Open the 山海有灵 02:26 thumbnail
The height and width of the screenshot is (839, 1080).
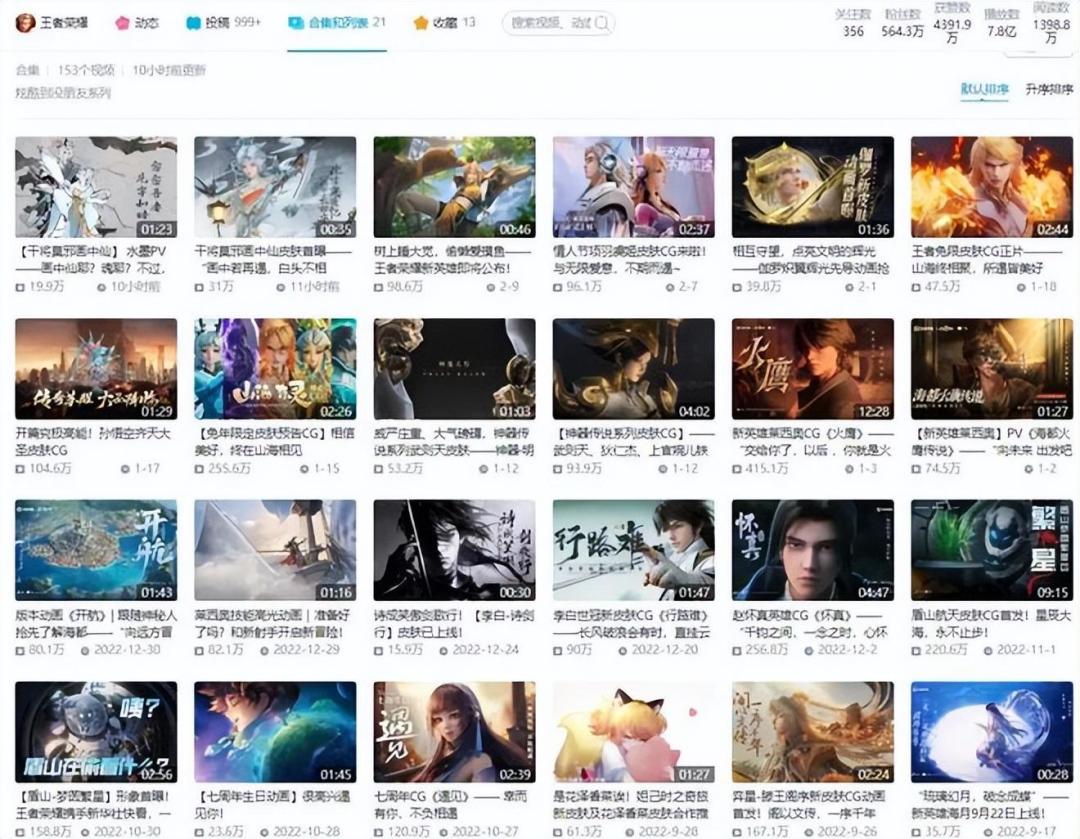point(275,369)
